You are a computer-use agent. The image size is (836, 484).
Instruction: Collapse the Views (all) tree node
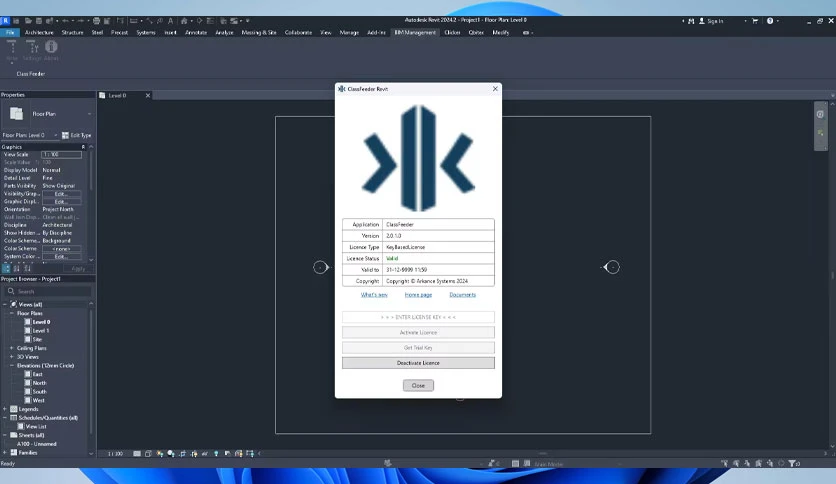pos(5,304)
